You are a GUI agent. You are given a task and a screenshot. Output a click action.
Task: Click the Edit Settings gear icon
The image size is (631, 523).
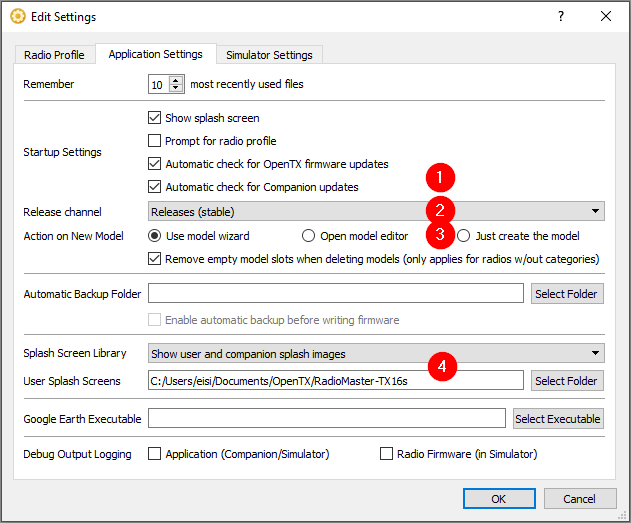click(x=18, y=16)
